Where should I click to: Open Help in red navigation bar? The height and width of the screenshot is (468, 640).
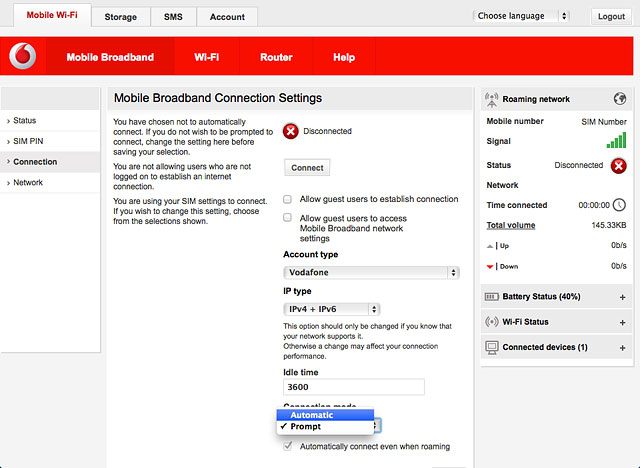click(x=344, y=57)
